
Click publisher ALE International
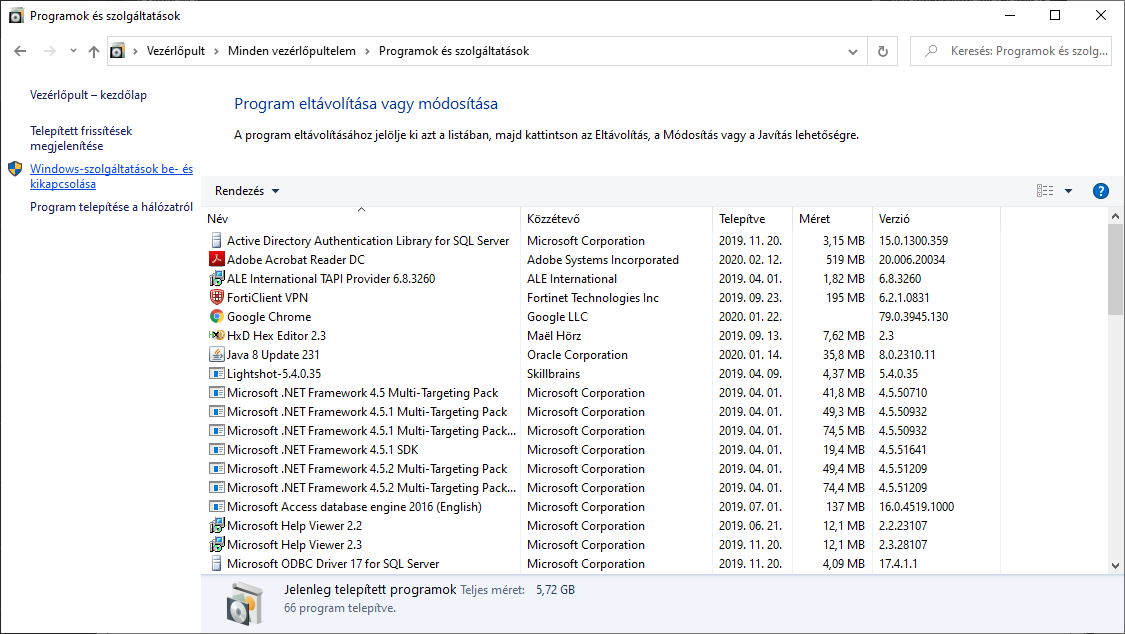pos(572,278)
